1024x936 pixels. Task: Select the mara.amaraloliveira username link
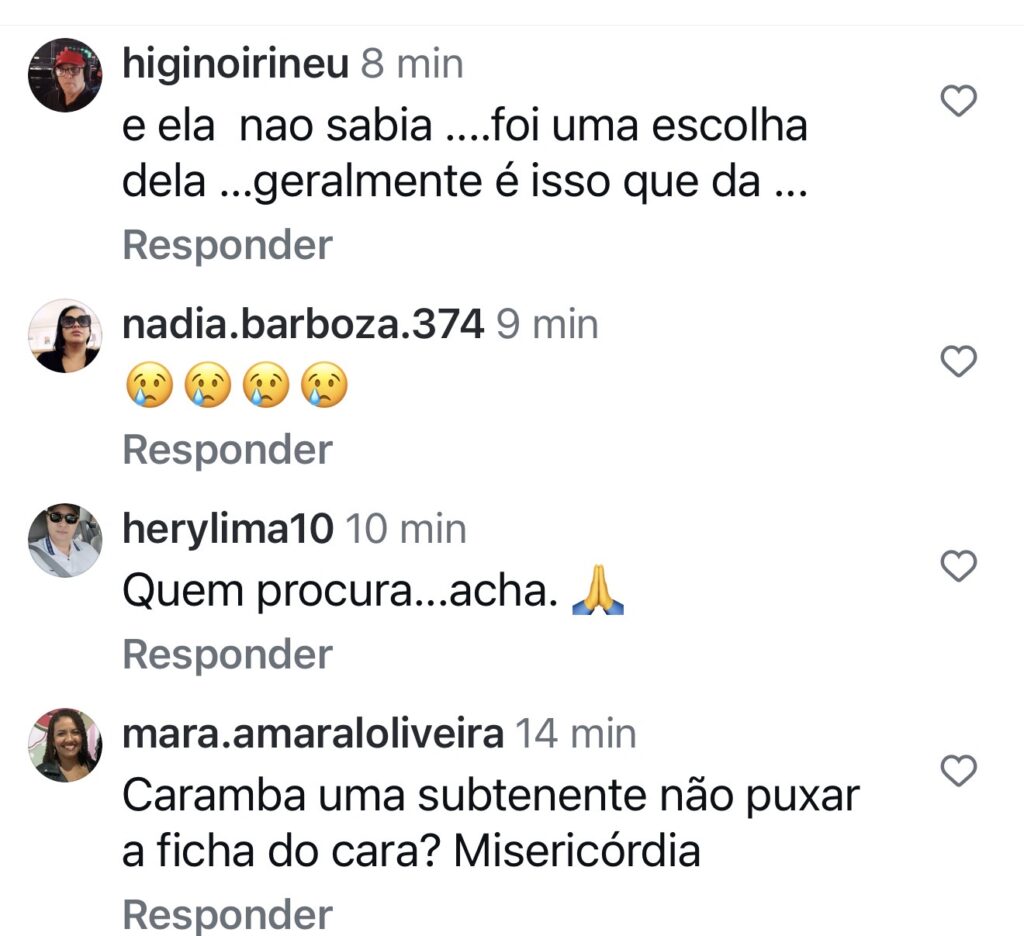(x=312, y=735)
